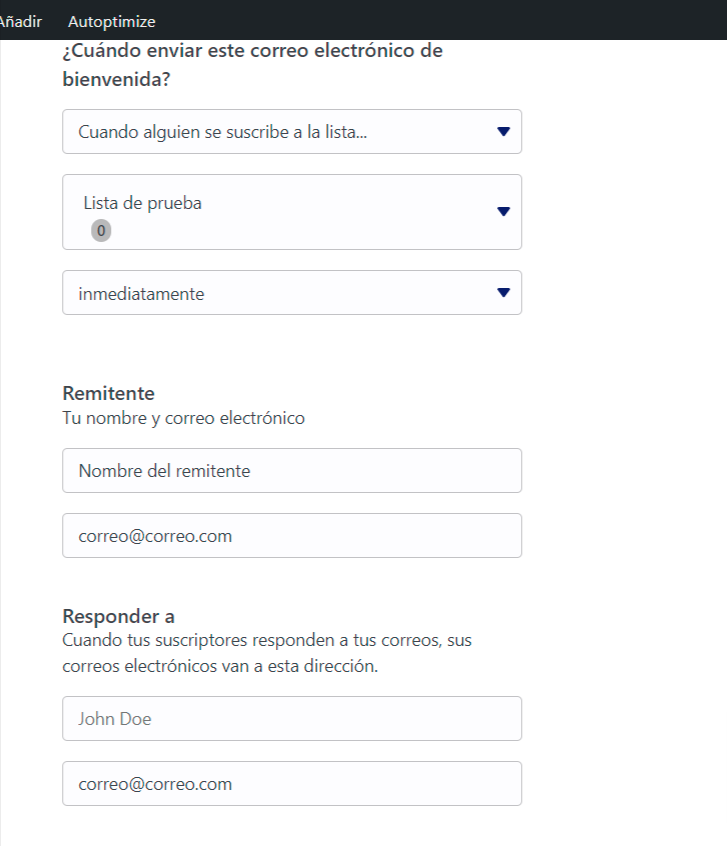
Task: Click the reply-to email field under Responder a
Action: tap(292, 783)
